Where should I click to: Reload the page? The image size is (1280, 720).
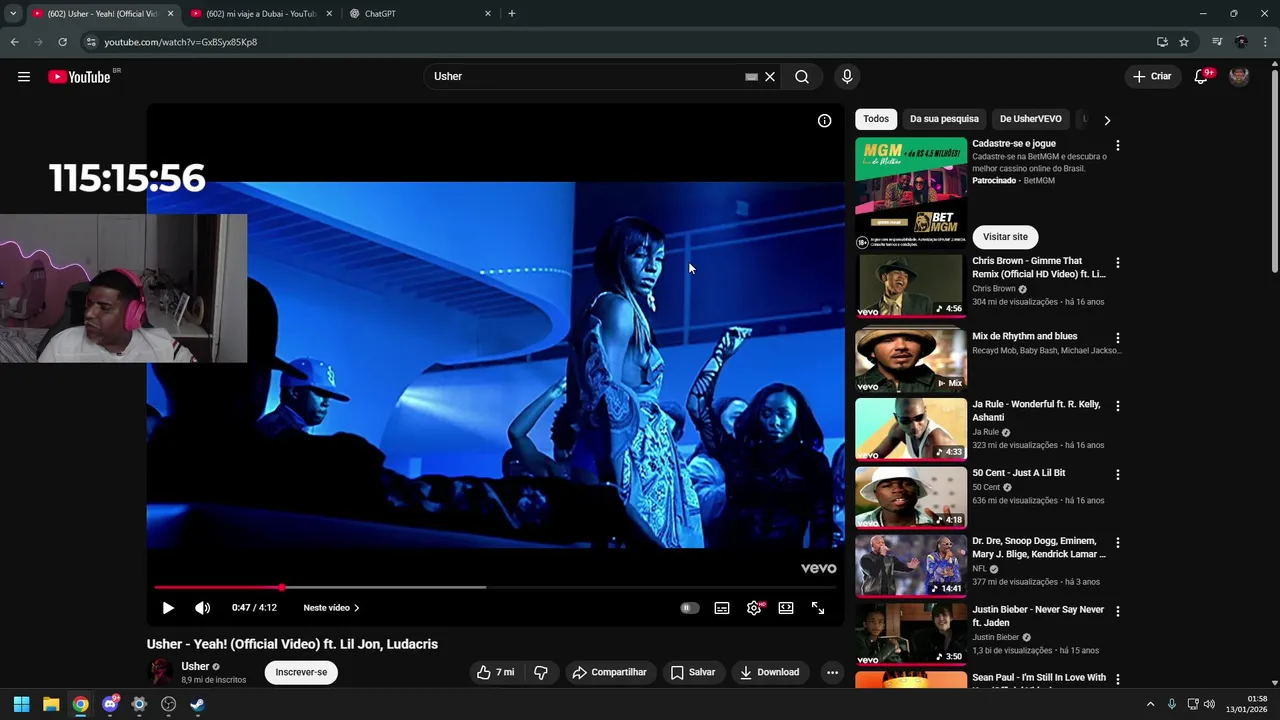[x=62, y=42]
